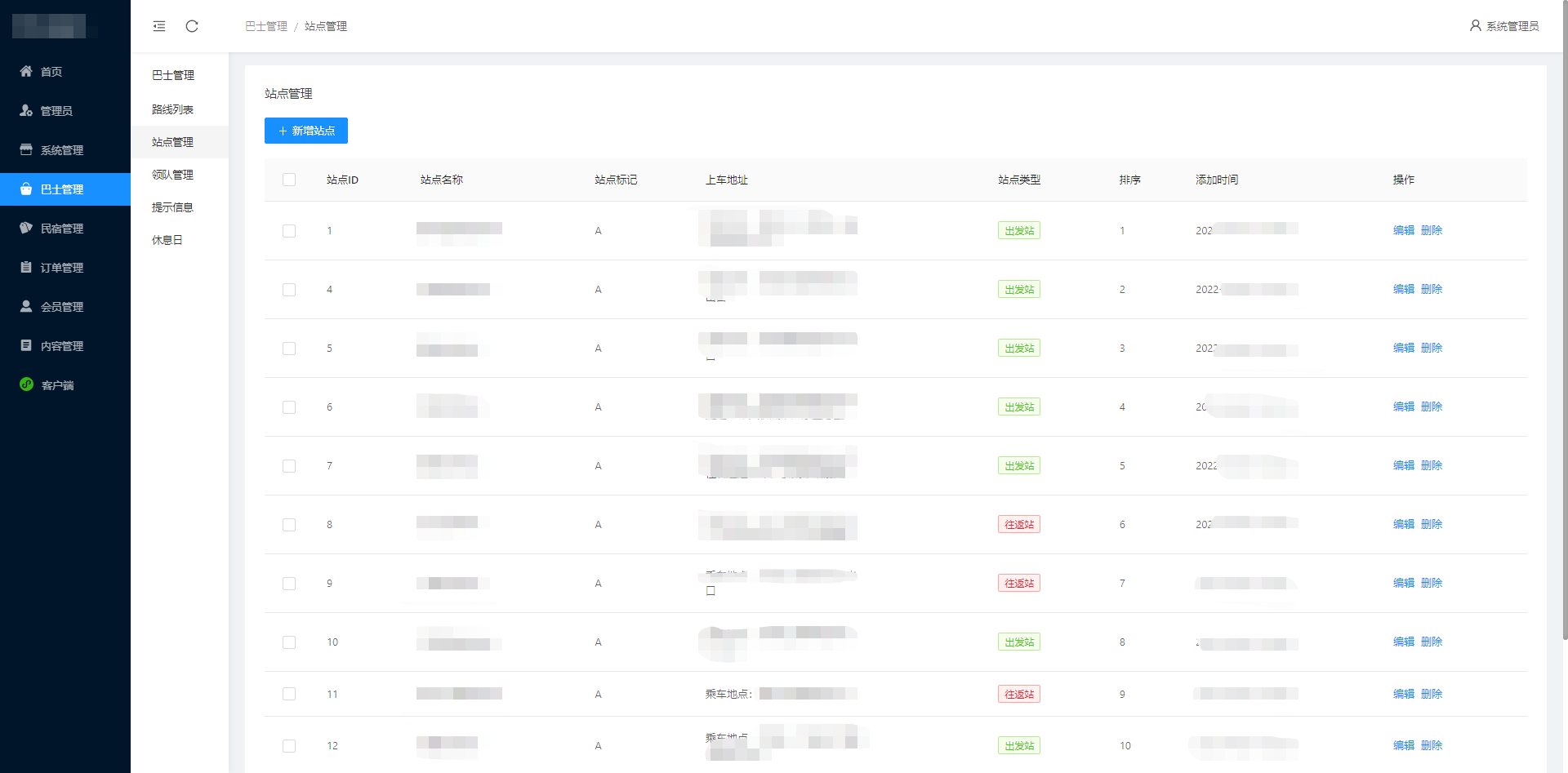
Task: Click 巴士管理 in the breadcrumb
Action: click(x=266, y=26)
